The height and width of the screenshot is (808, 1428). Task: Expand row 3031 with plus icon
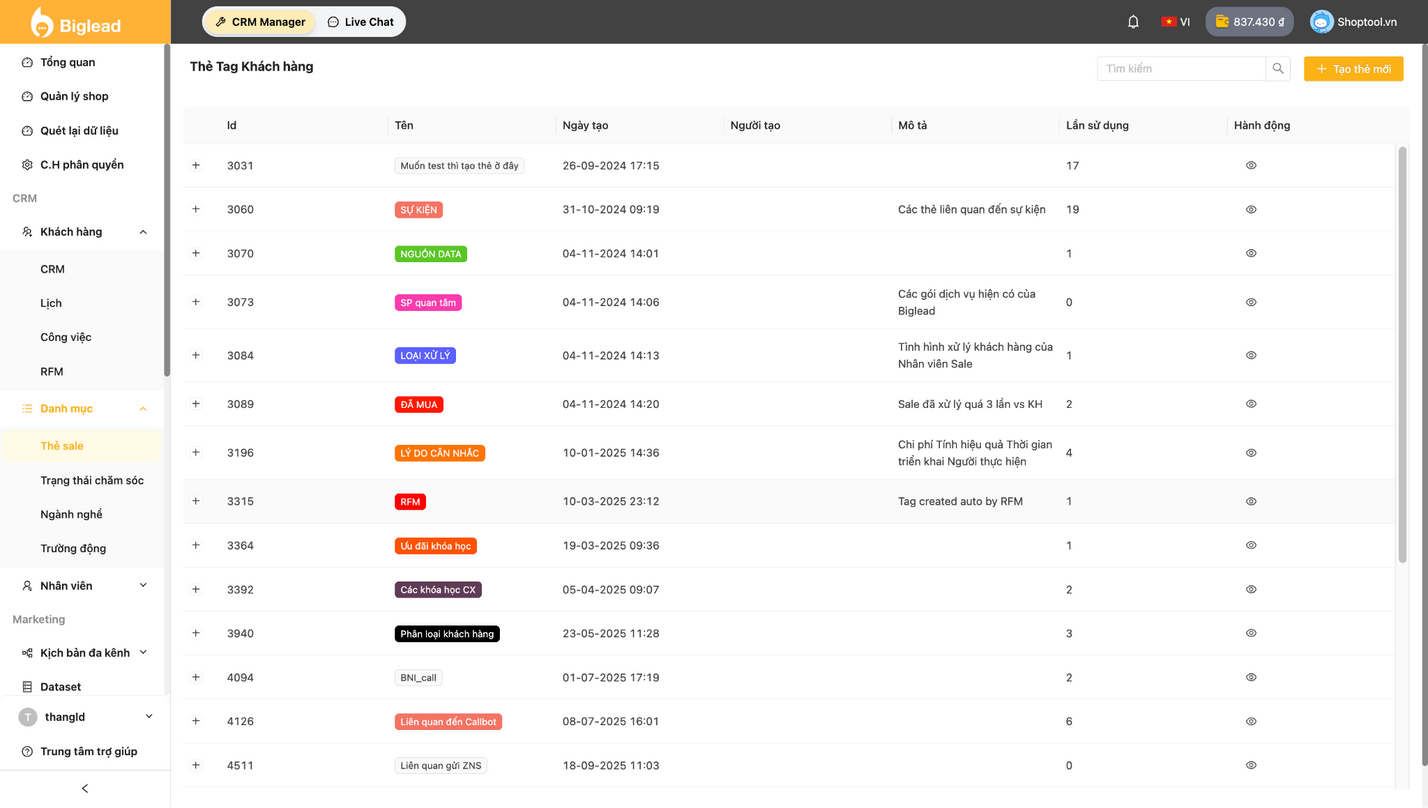click(196, 166)
